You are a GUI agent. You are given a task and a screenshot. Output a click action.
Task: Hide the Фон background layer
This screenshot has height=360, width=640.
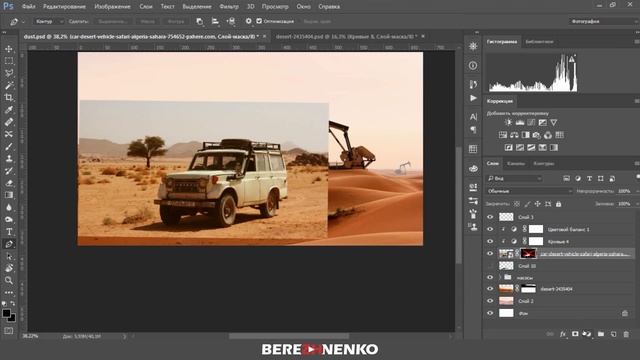490,313
